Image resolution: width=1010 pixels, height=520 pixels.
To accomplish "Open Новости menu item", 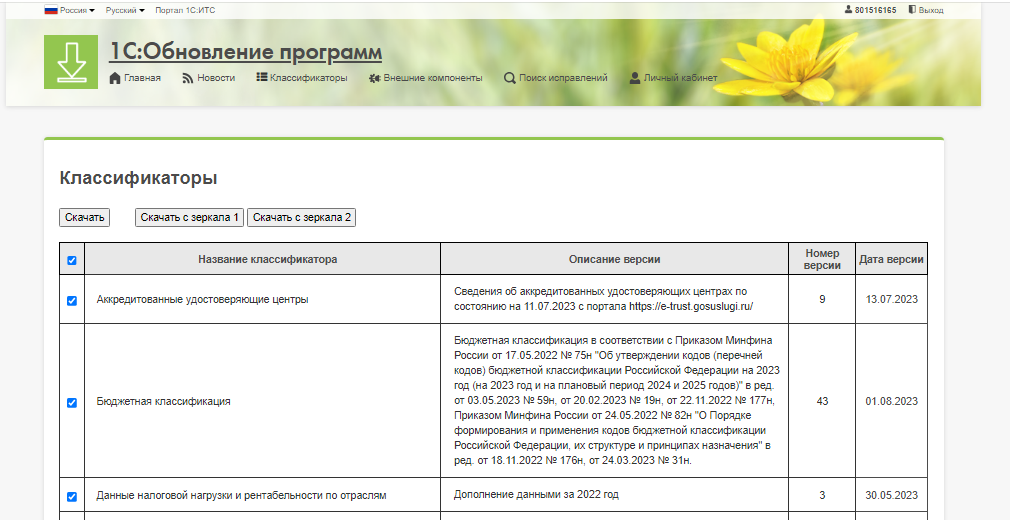I will 216,78.
